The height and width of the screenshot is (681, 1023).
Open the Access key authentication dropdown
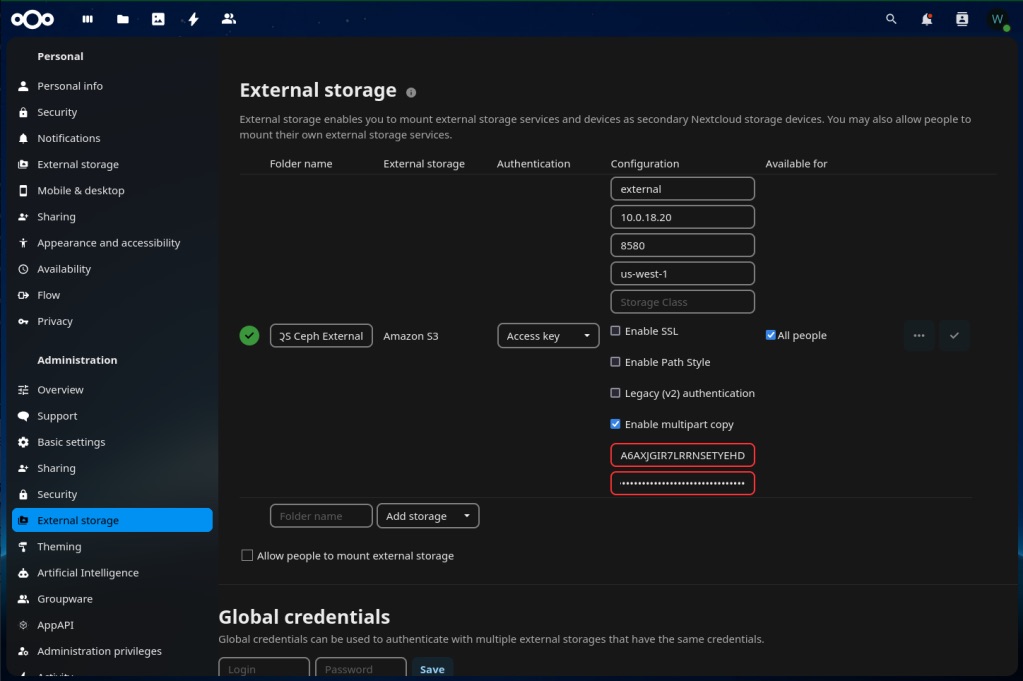548,335
